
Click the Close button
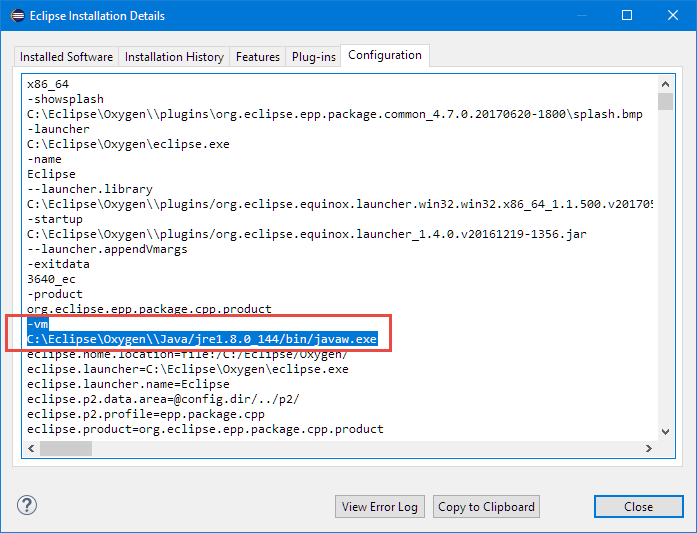(x=638, y=507)
